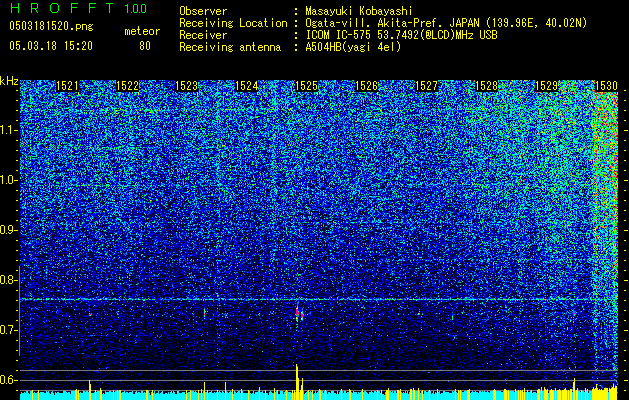The image size is (629, 400).
Task: Click the Receiving Location label
Action: 233,23
